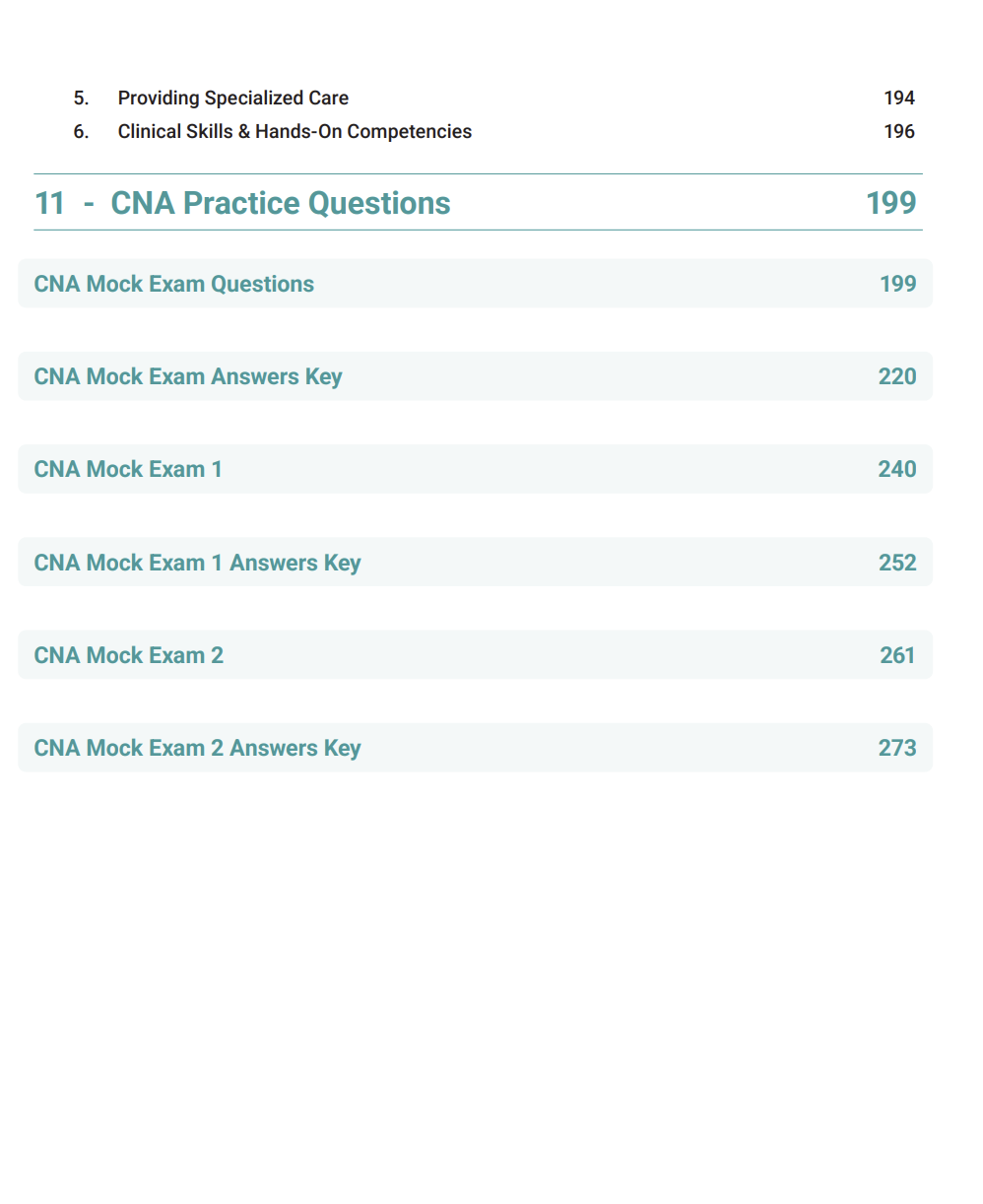Viewport: 983px width, 1204px height.
Task: Click page number 194
Action: point(898,98)
